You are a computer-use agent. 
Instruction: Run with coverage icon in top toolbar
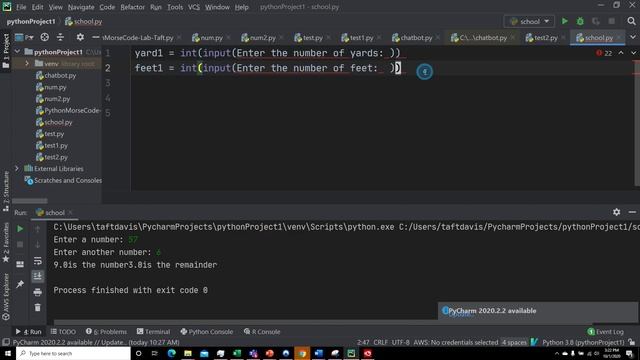596,21
